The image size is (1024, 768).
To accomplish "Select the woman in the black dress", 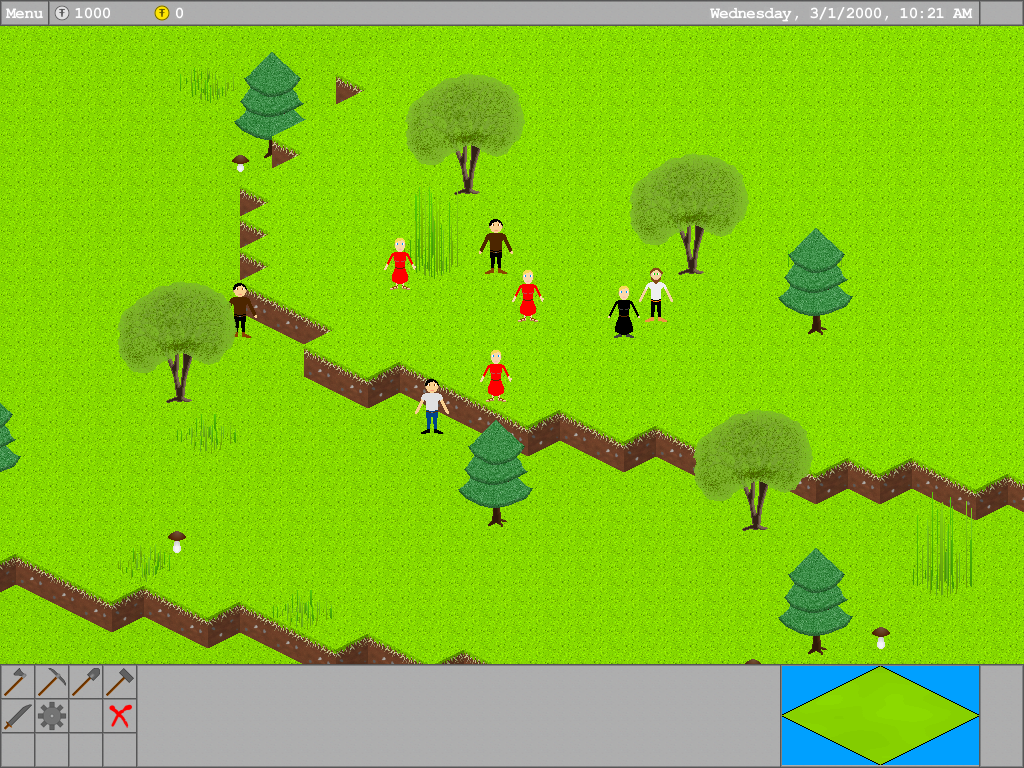I will point(624,312).
